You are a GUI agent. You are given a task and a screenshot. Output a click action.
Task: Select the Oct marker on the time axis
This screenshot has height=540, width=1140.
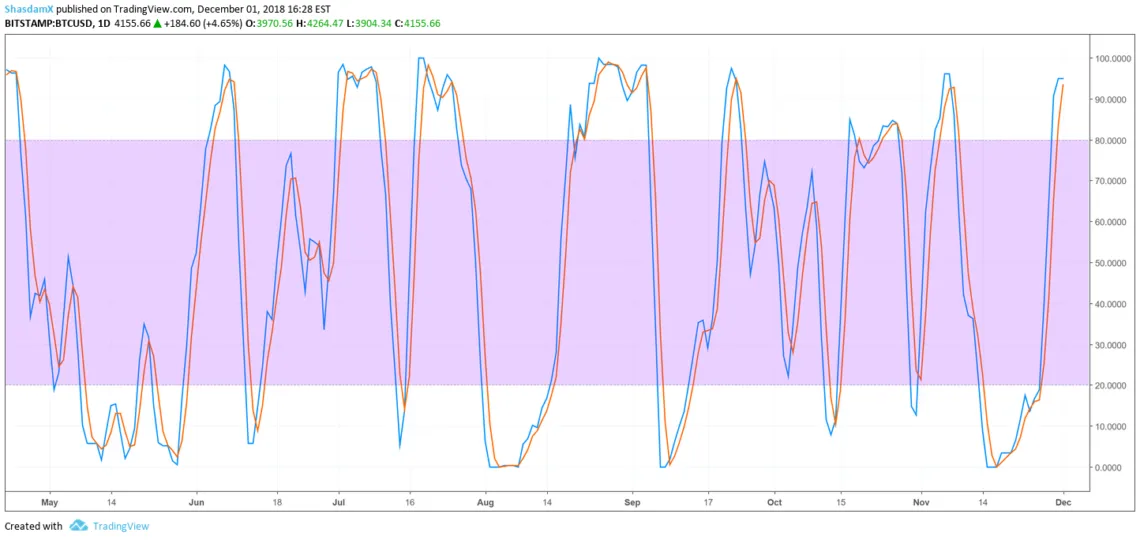772,503
